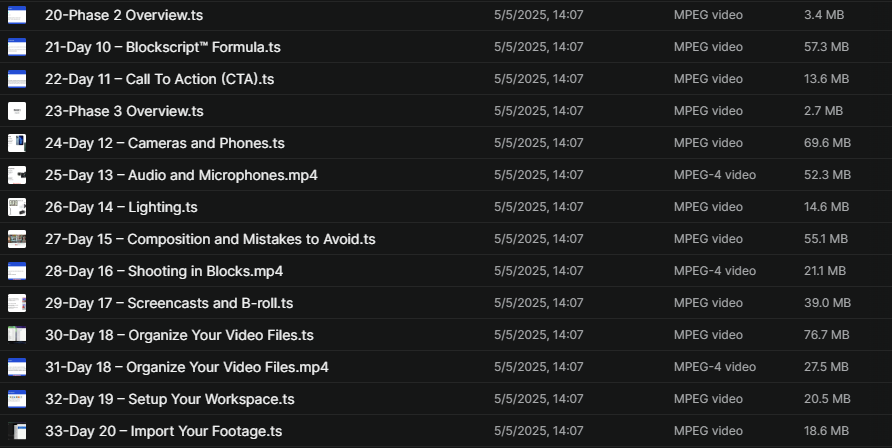Select the file icon for 22-Day 11 Call To Action
This screenshot has height=448, width=892.
(17, 79)
